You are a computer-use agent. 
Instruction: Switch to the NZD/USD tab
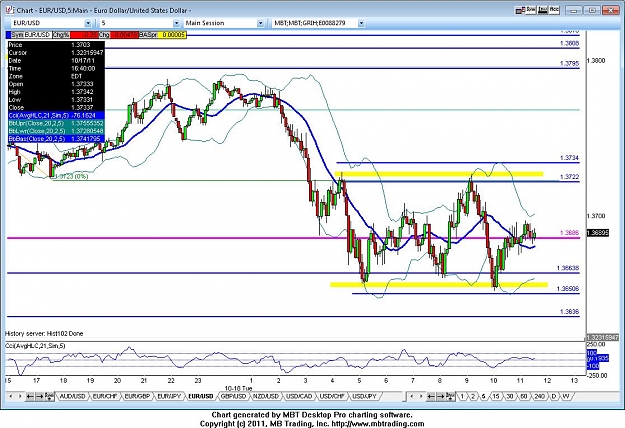[265, 397]
